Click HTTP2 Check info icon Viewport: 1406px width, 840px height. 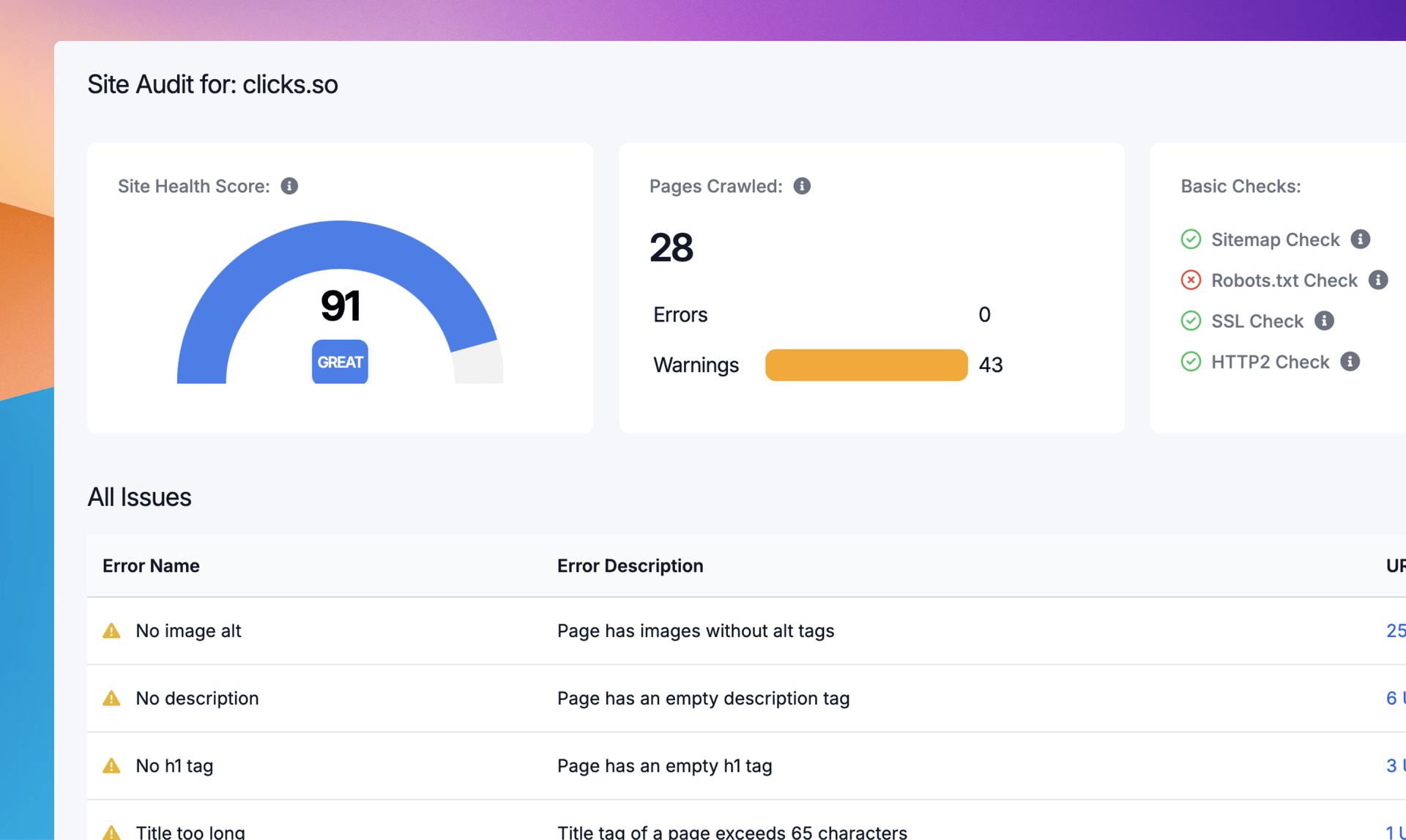(1350, 362)
